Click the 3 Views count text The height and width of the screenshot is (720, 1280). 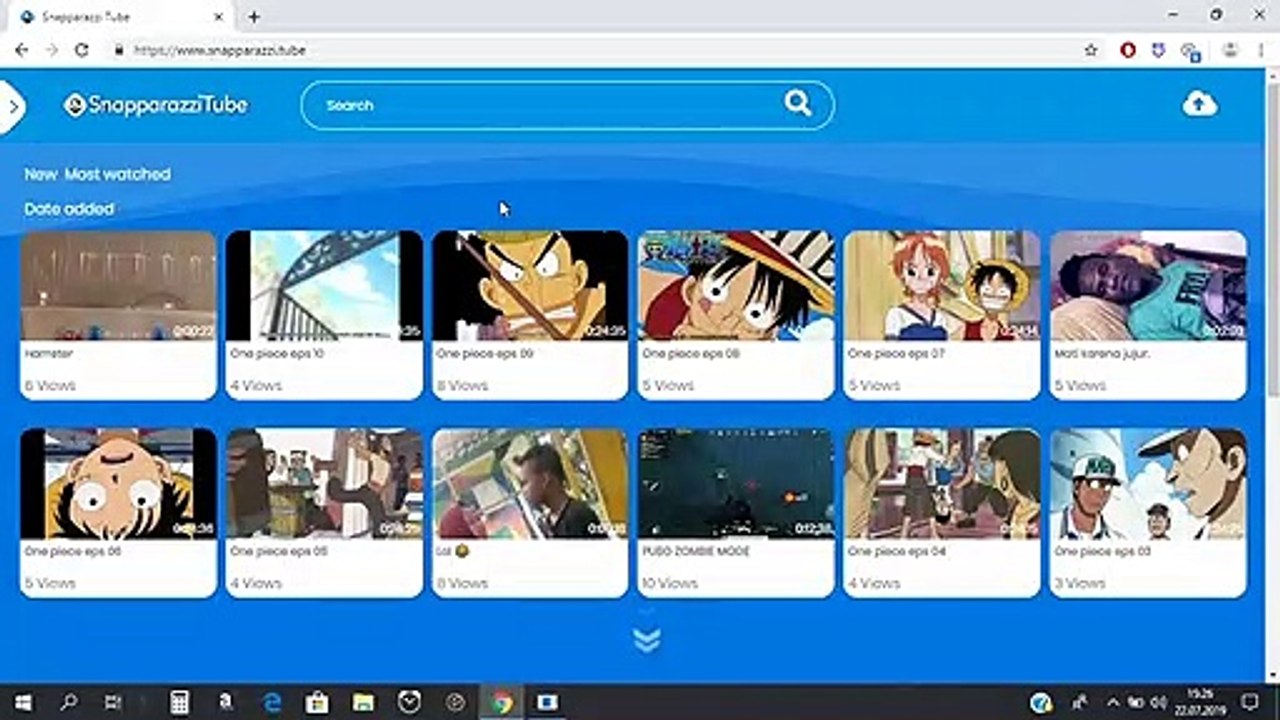coord(1079,583)
